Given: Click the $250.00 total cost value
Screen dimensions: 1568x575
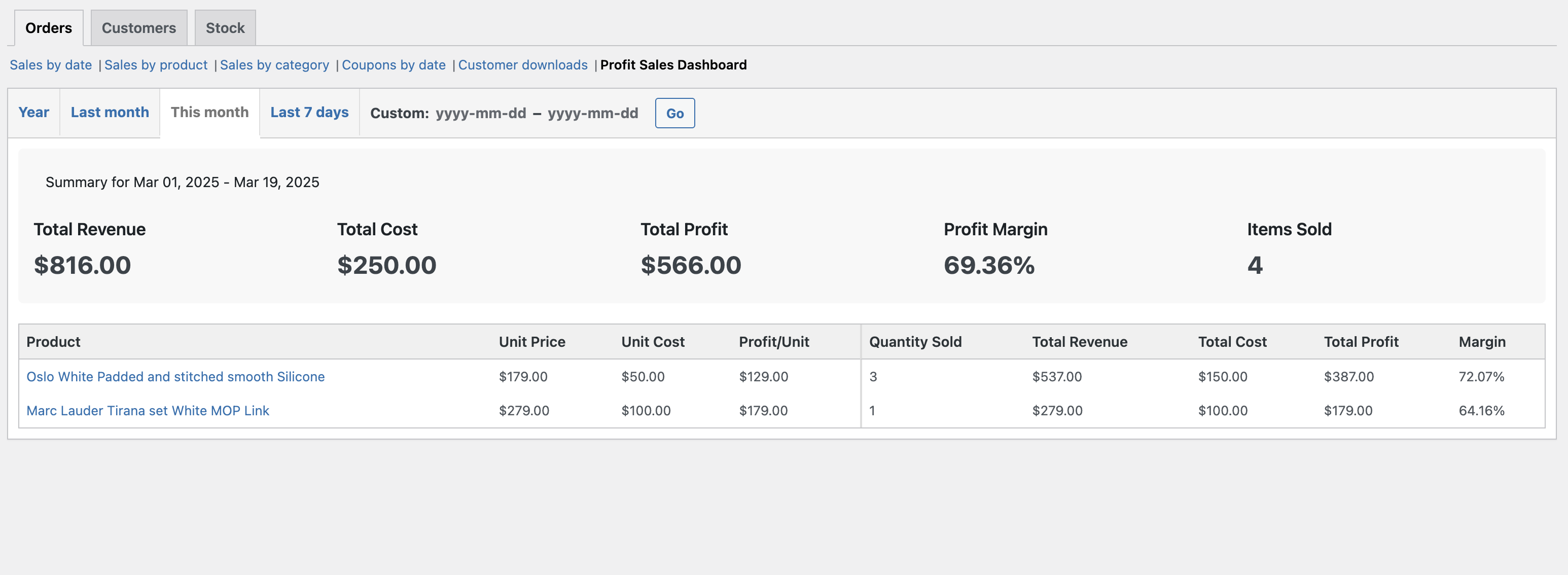Looking at the screenshot, I should click(386, 265).
